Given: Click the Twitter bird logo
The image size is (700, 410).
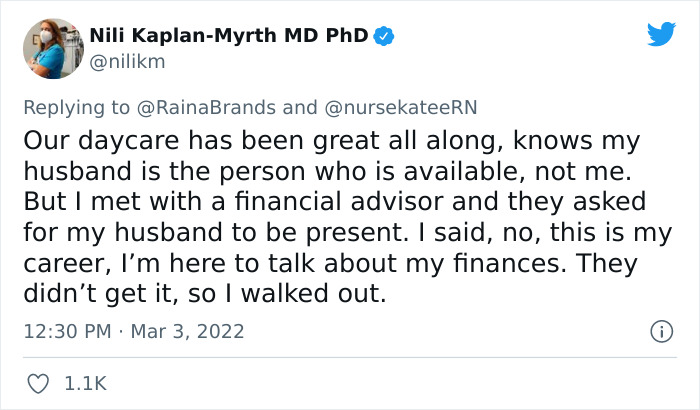Looking at the screenshot, I should [x=661, y=36].
